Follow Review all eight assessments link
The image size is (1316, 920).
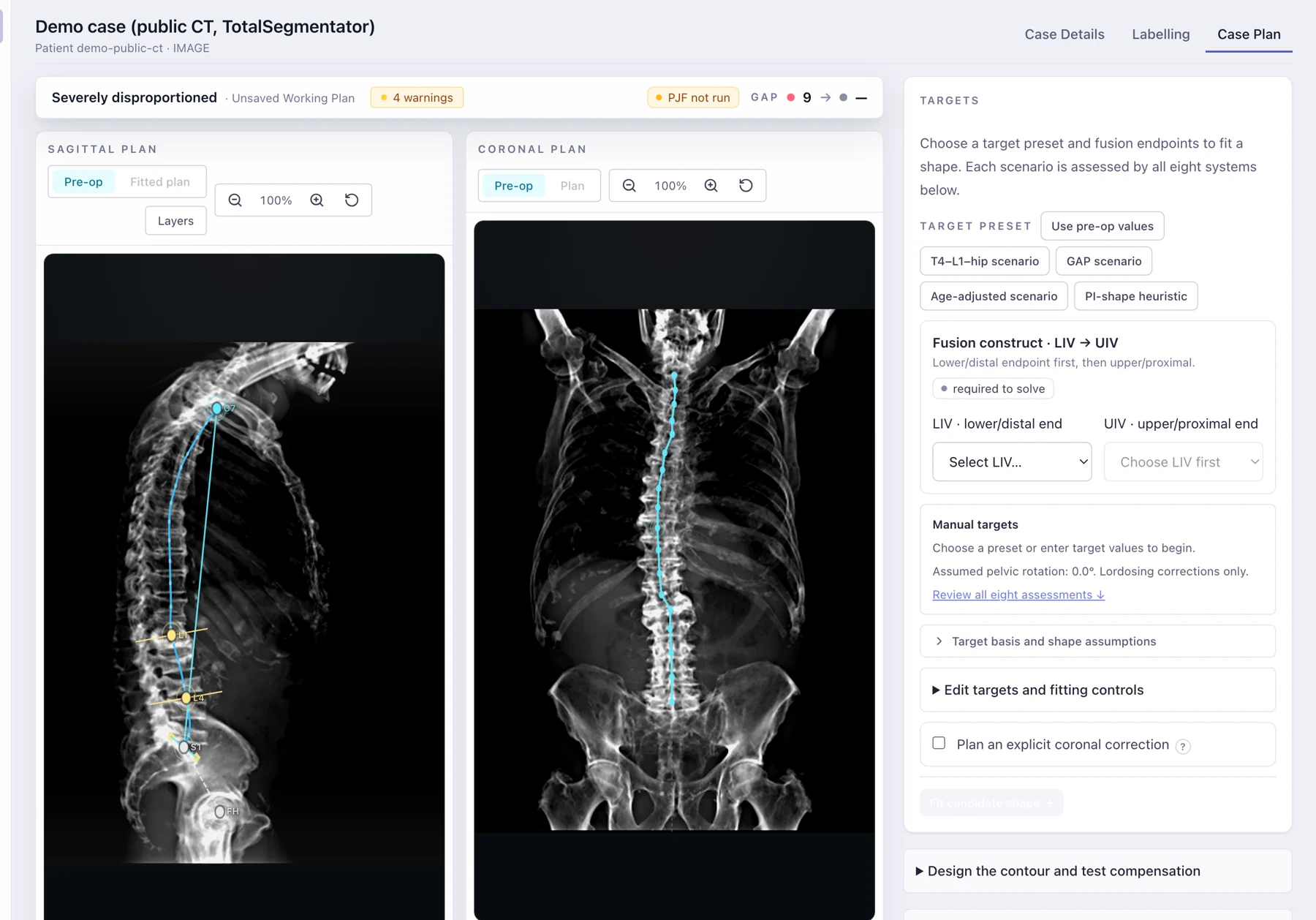coord(1018,595)
